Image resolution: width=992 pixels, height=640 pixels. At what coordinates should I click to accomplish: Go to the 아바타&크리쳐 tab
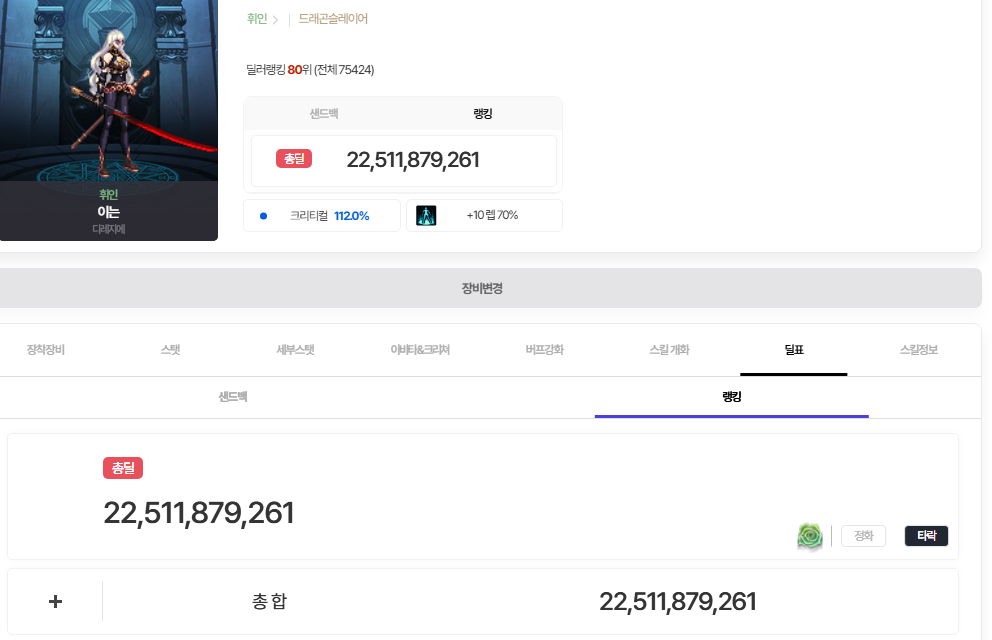420,350
